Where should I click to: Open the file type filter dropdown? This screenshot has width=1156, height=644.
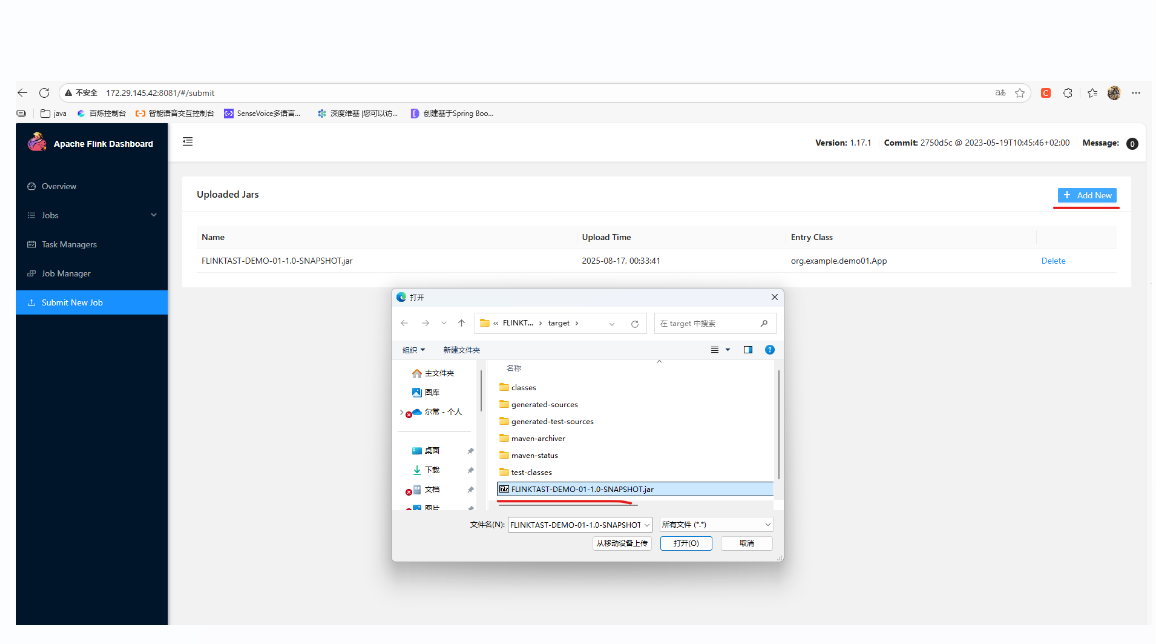tap(715, 525)
